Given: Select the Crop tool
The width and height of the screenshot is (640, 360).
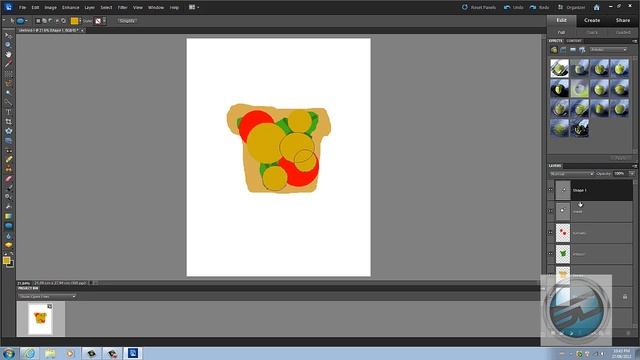Looking at the screenshot, I should click(x=8, y=121).
